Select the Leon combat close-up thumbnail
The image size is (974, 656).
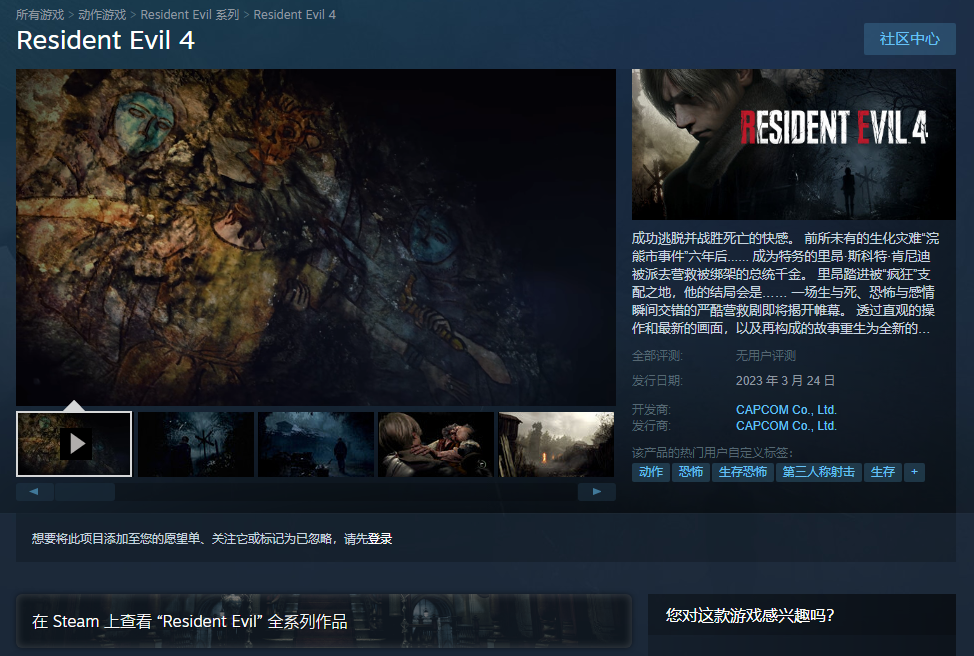(435, 443)
